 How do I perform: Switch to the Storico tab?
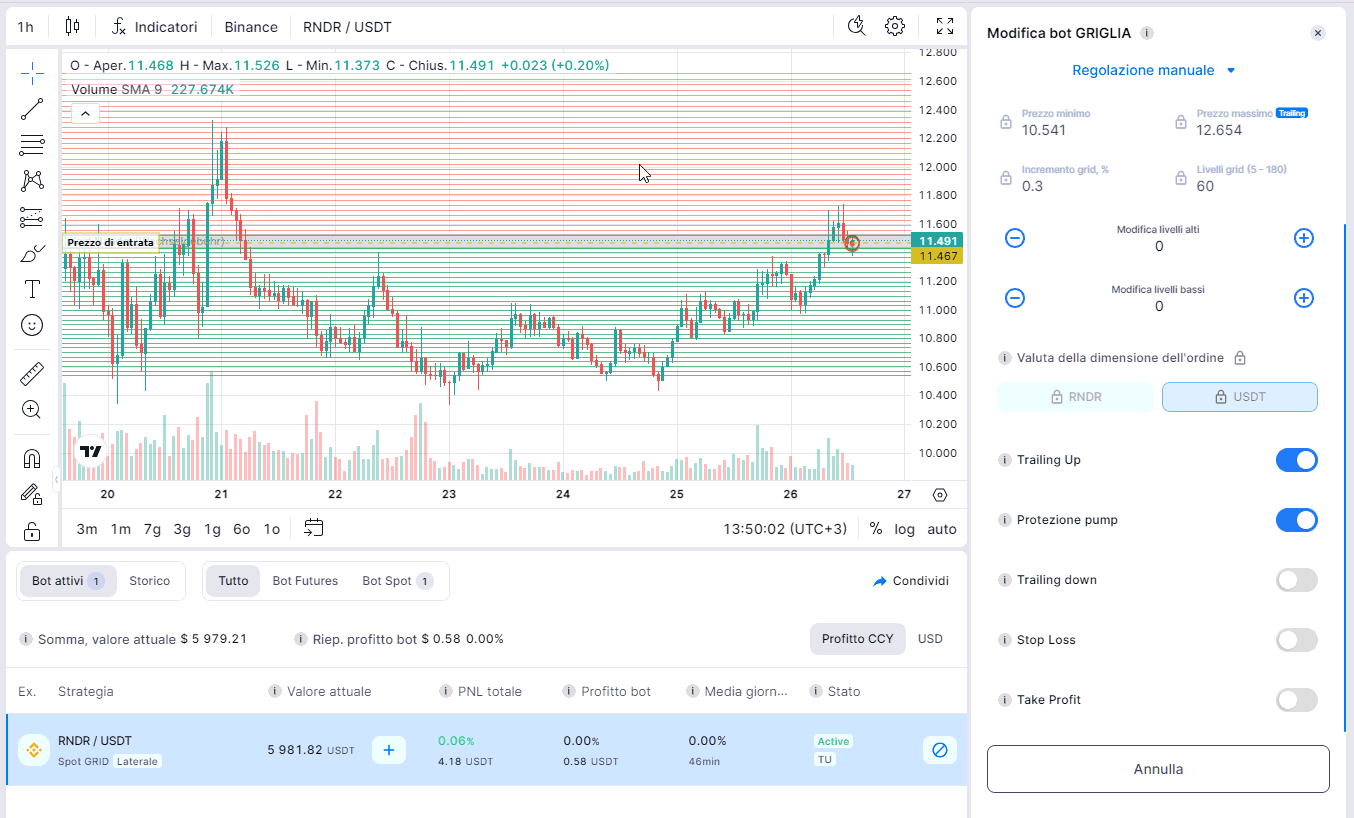point(149,581)
